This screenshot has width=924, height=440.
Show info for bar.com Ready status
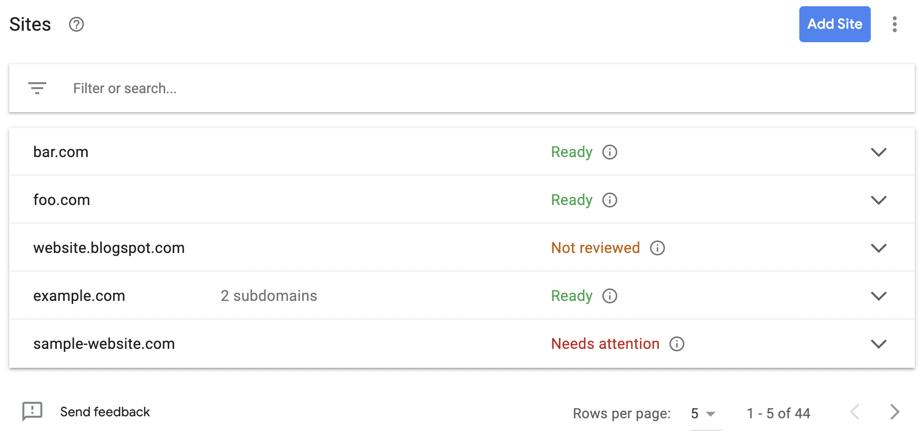(610, 153)
